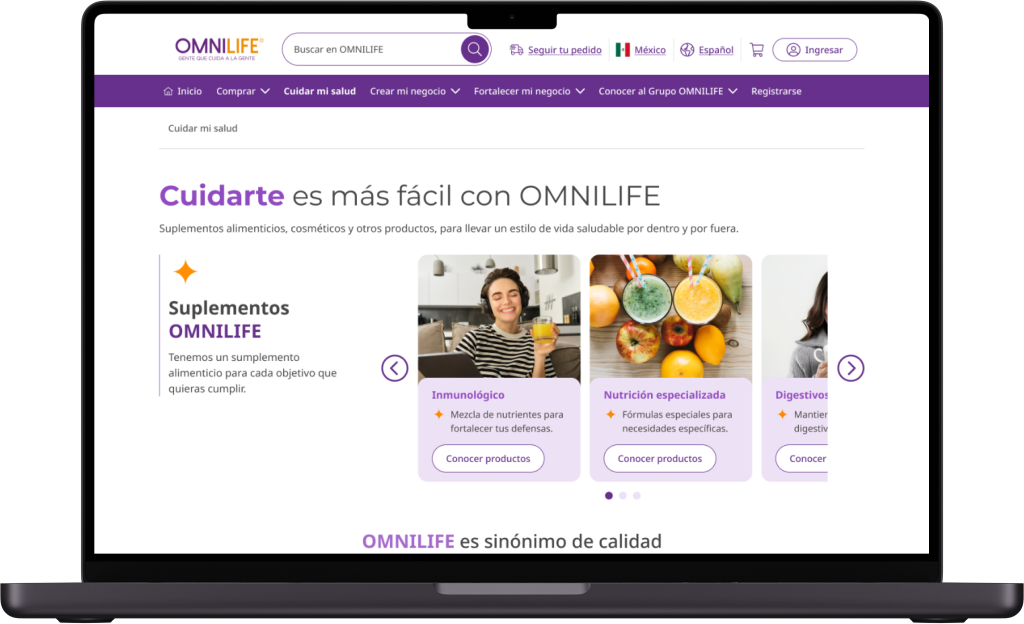Click the Nutrición especializada card title
This screenshot has width=1024, height=624.
[664, 395]
